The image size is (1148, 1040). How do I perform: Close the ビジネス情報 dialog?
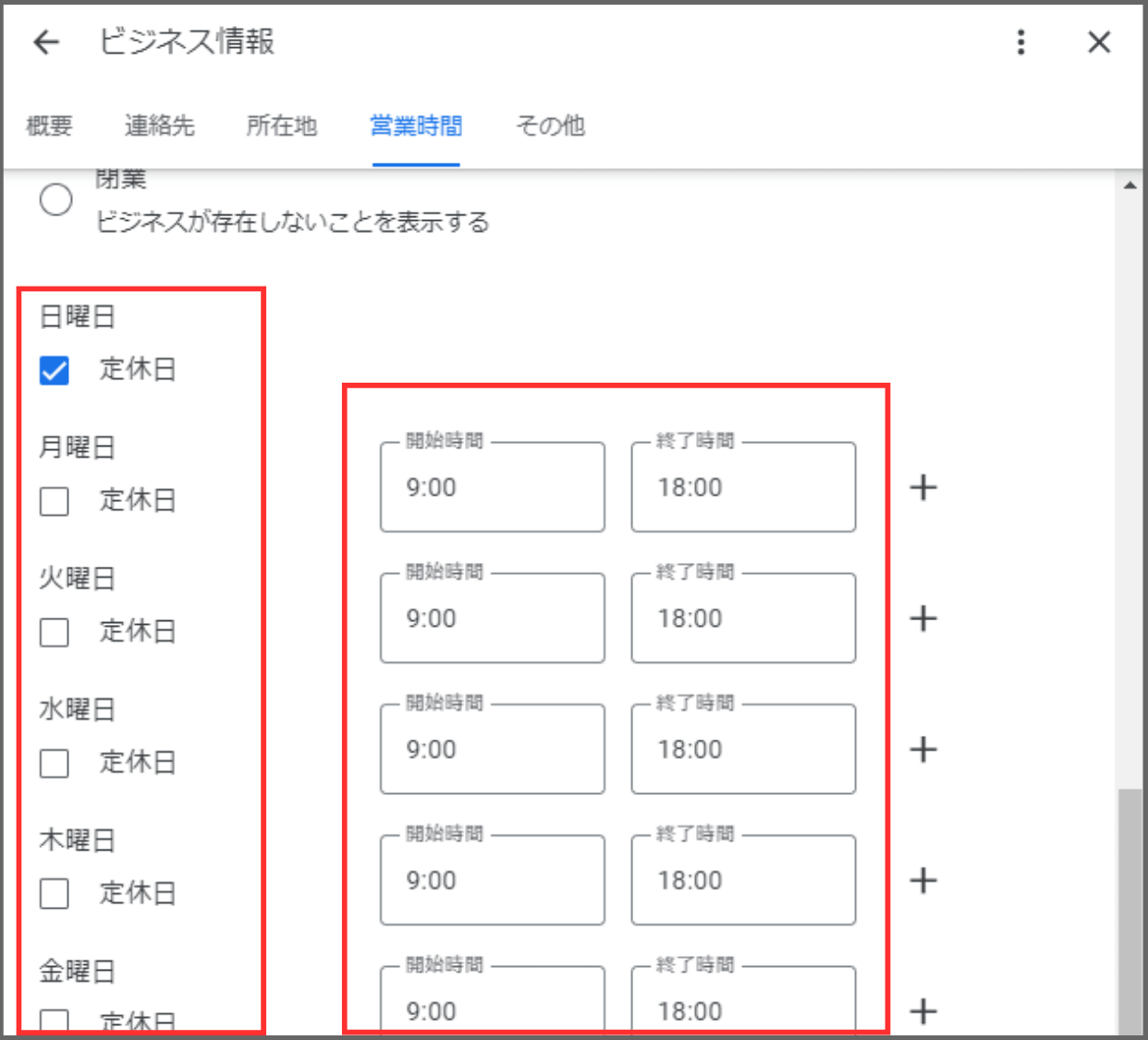pos(1099,43)
